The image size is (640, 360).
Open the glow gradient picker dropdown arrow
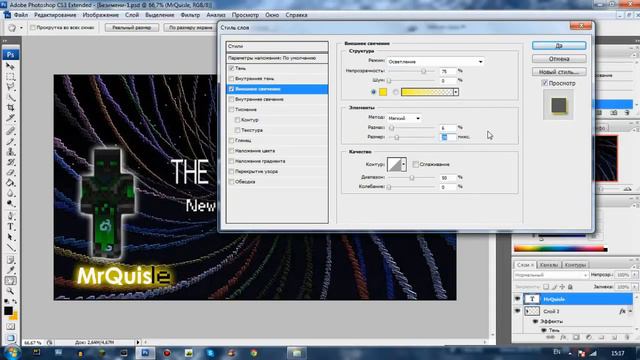pos(456,92)
